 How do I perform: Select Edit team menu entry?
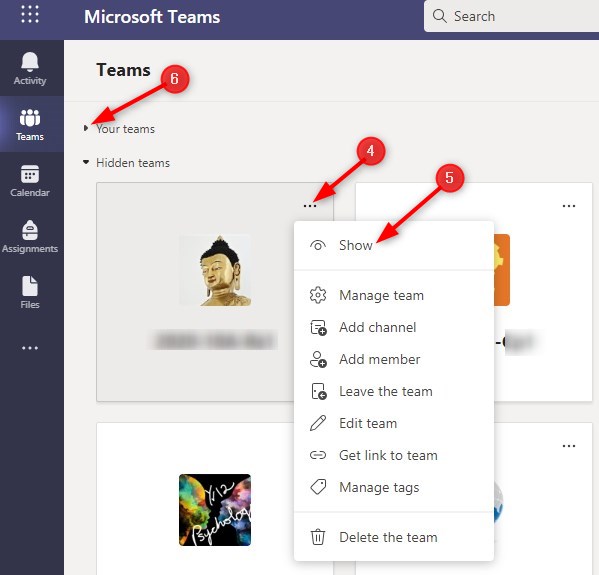394,423
